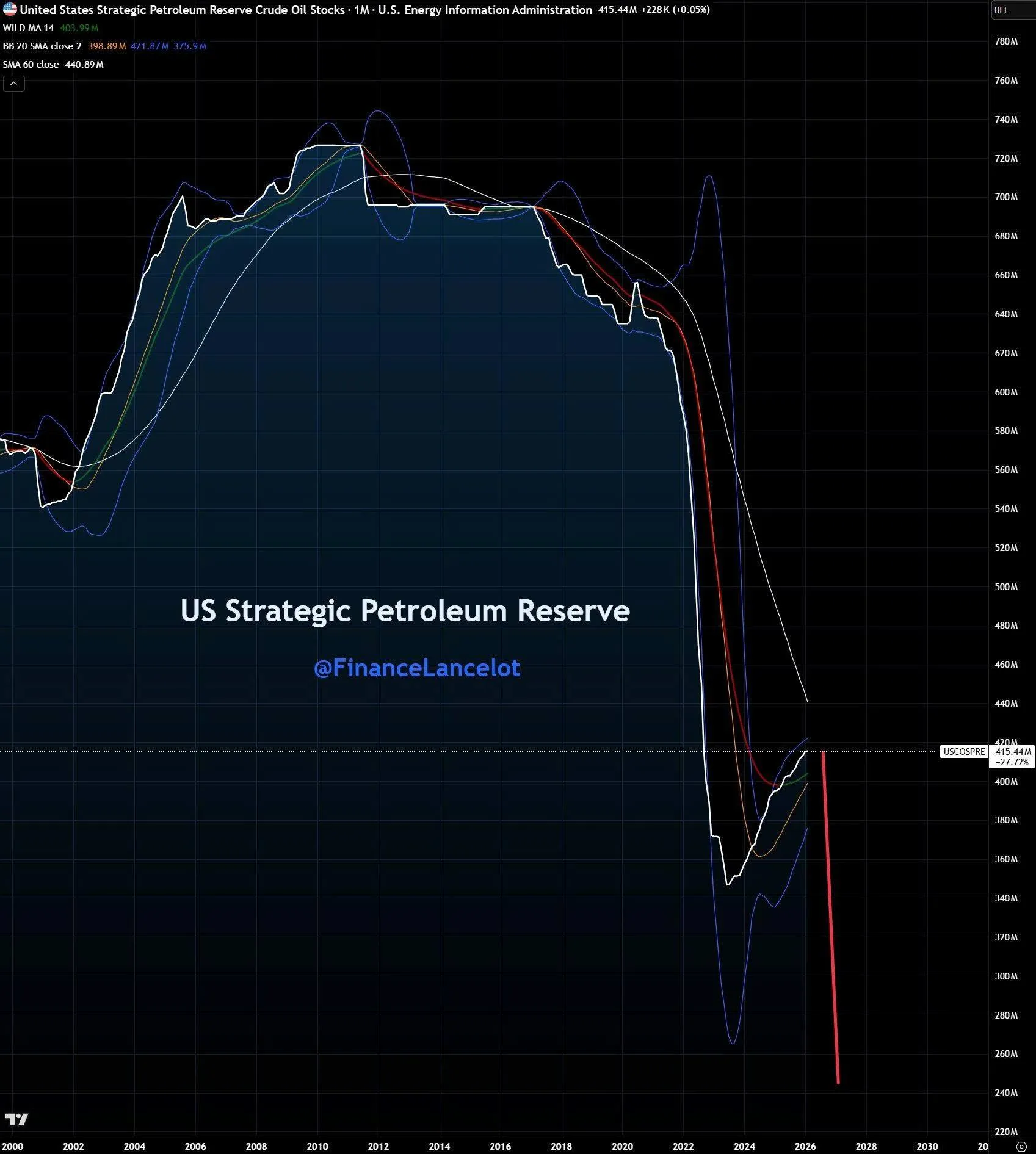This screenshot has height=1154, width=1036.
Task: Click the 2010 label on time axis
Action: coord(317,1146)
